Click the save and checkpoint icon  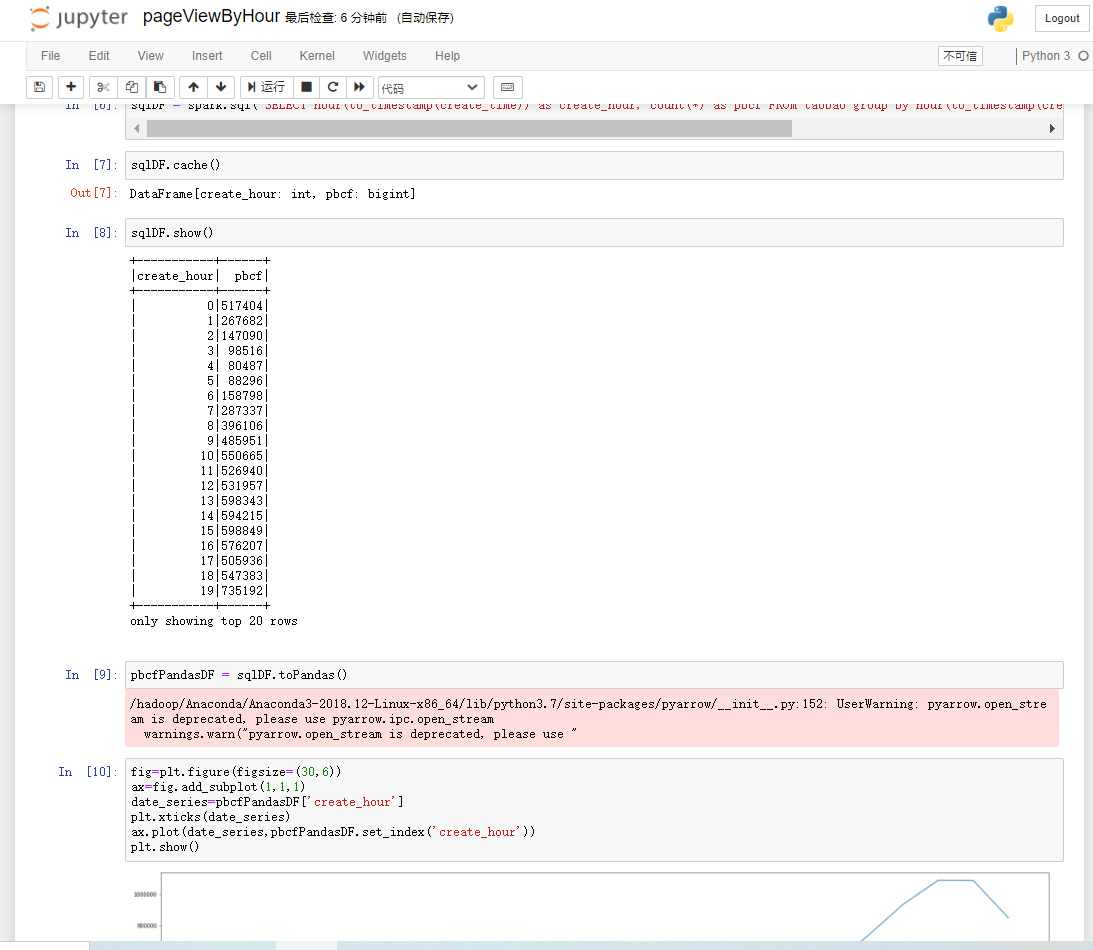(x=40, y=87)
